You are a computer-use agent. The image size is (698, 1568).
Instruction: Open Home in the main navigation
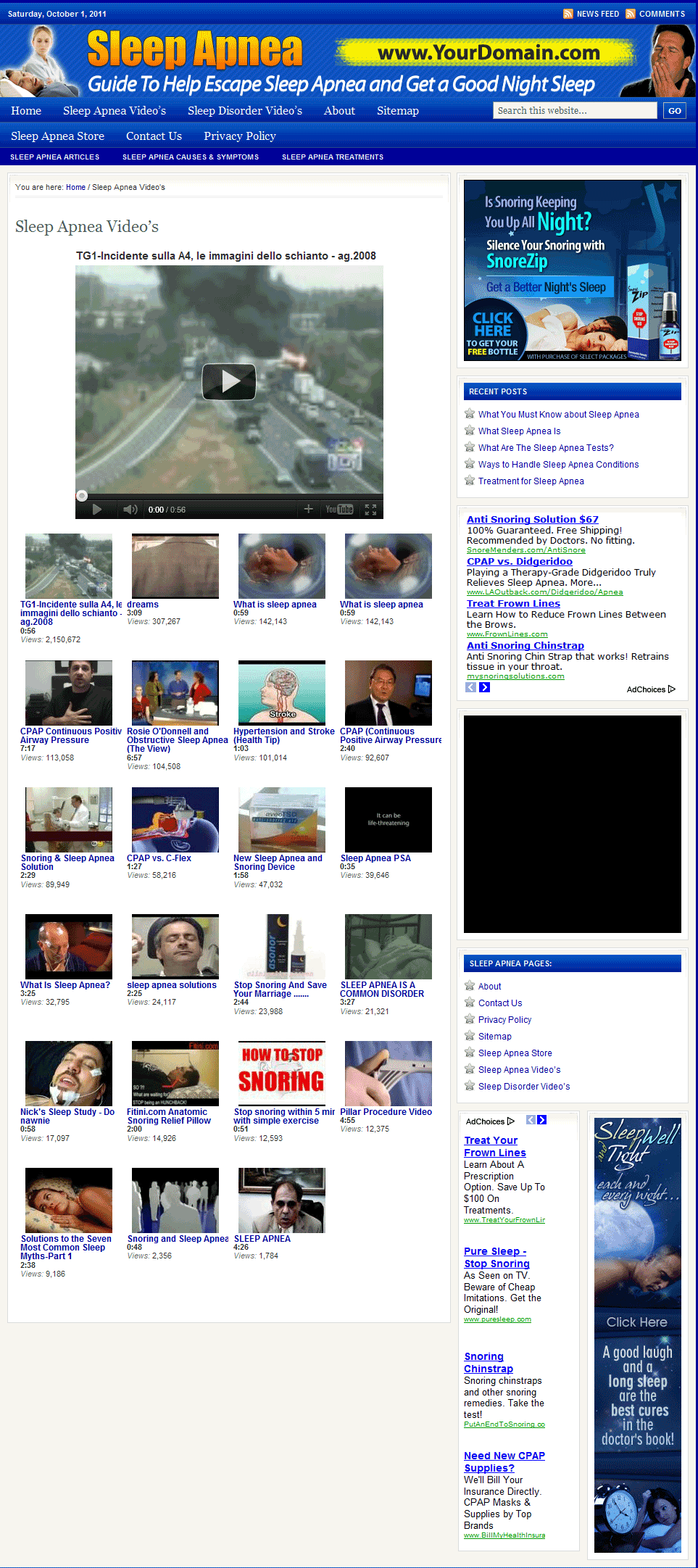(26, 111)
